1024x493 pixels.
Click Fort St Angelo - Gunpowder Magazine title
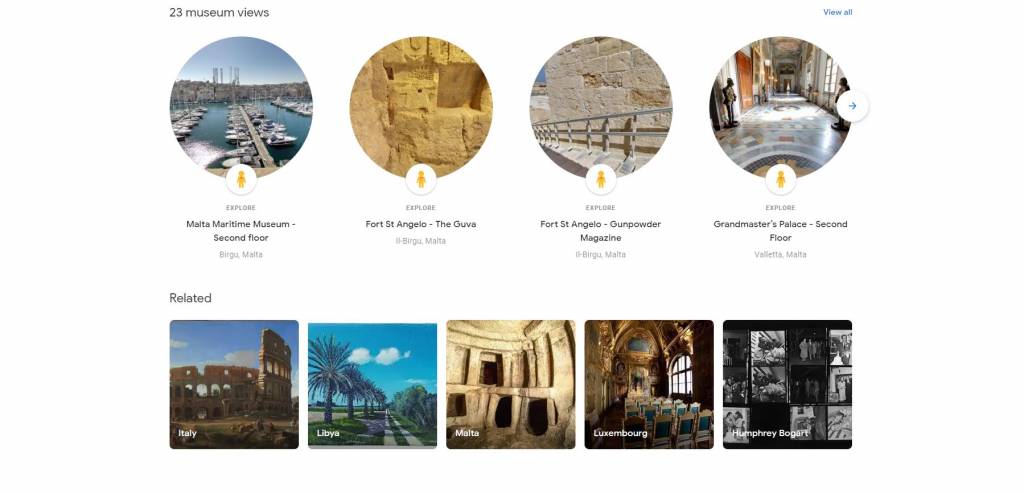click(601, 231)
